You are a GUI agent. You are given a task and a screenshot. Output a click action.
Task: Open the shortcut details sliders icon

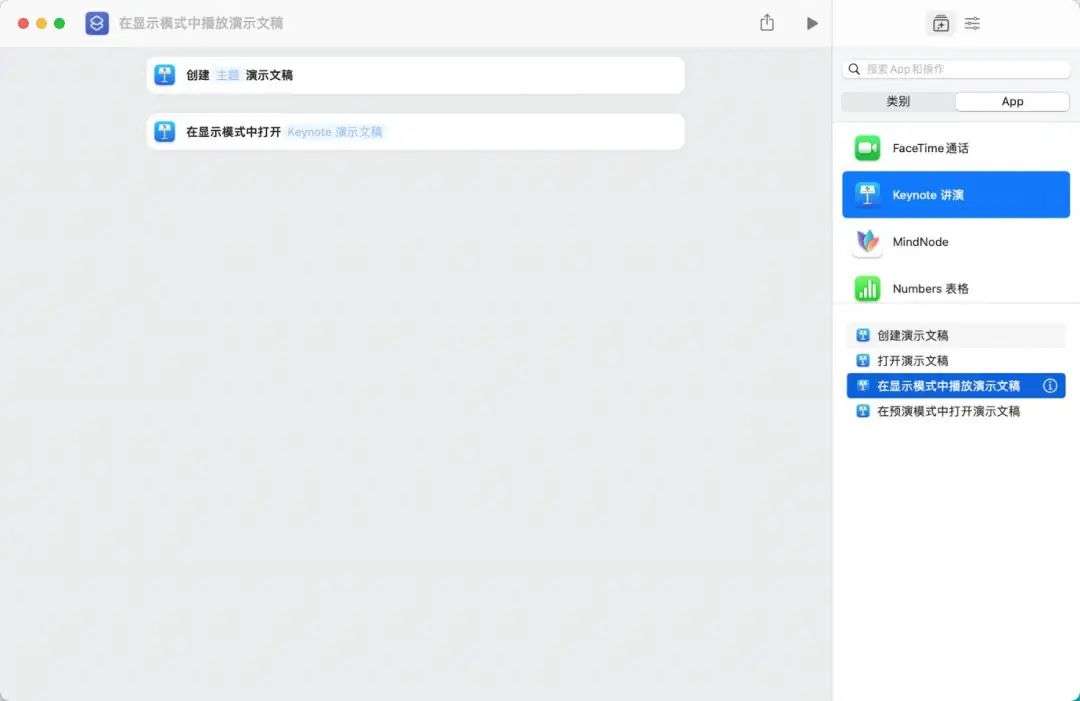click(x=972, y=23)
